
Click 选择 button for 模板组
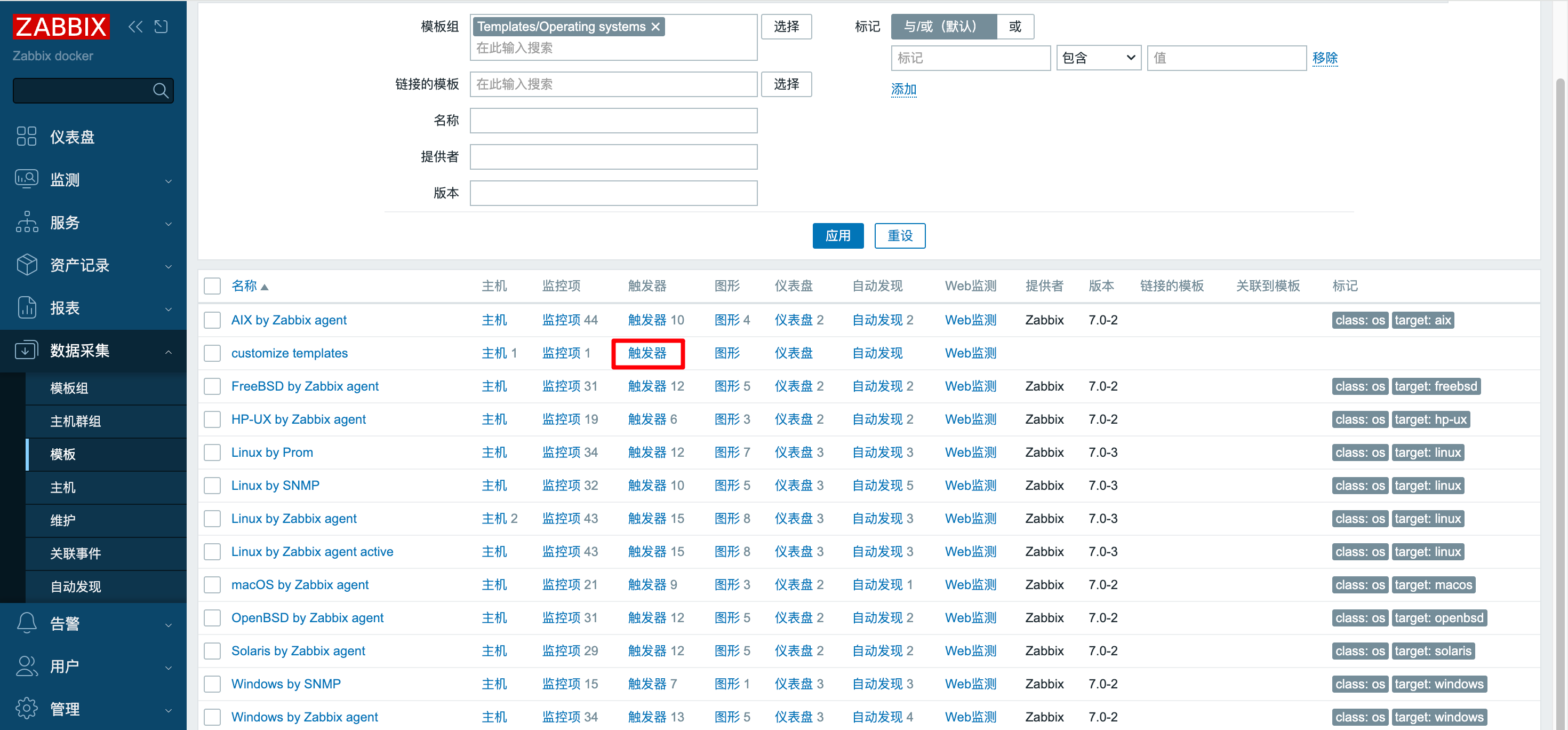[x=786, y=27]
